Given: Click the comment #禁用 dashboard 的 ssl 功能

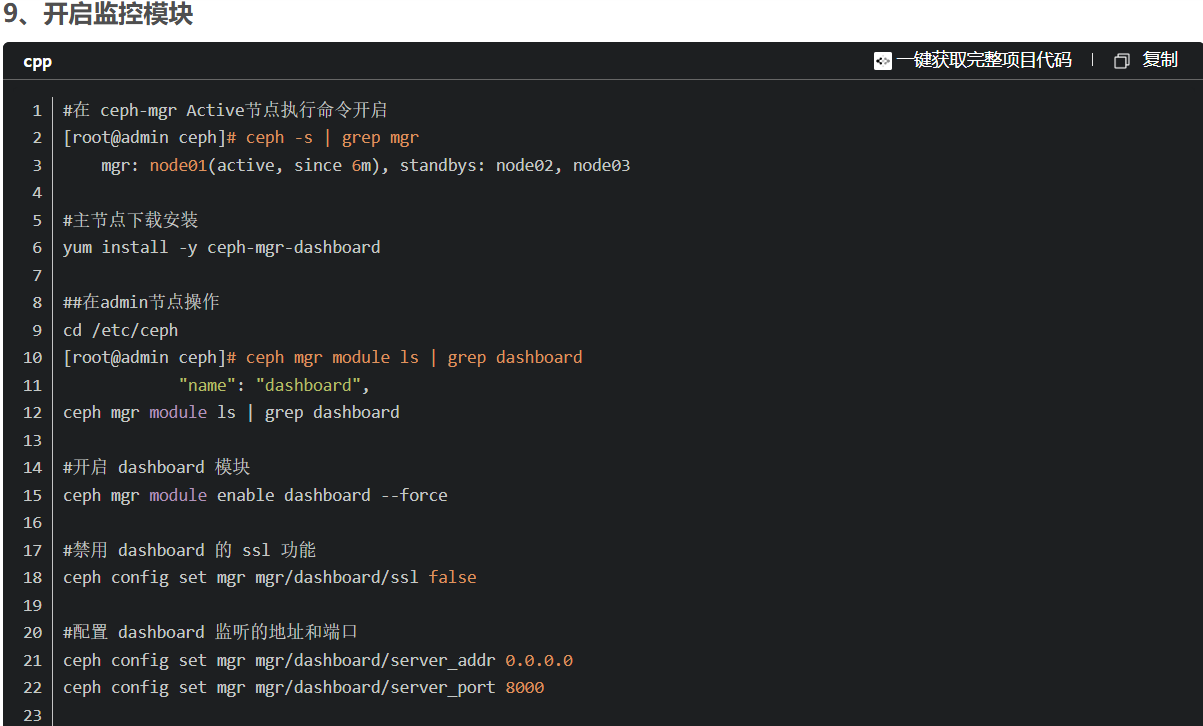Looking at the screenshot, I should [190, 550].
